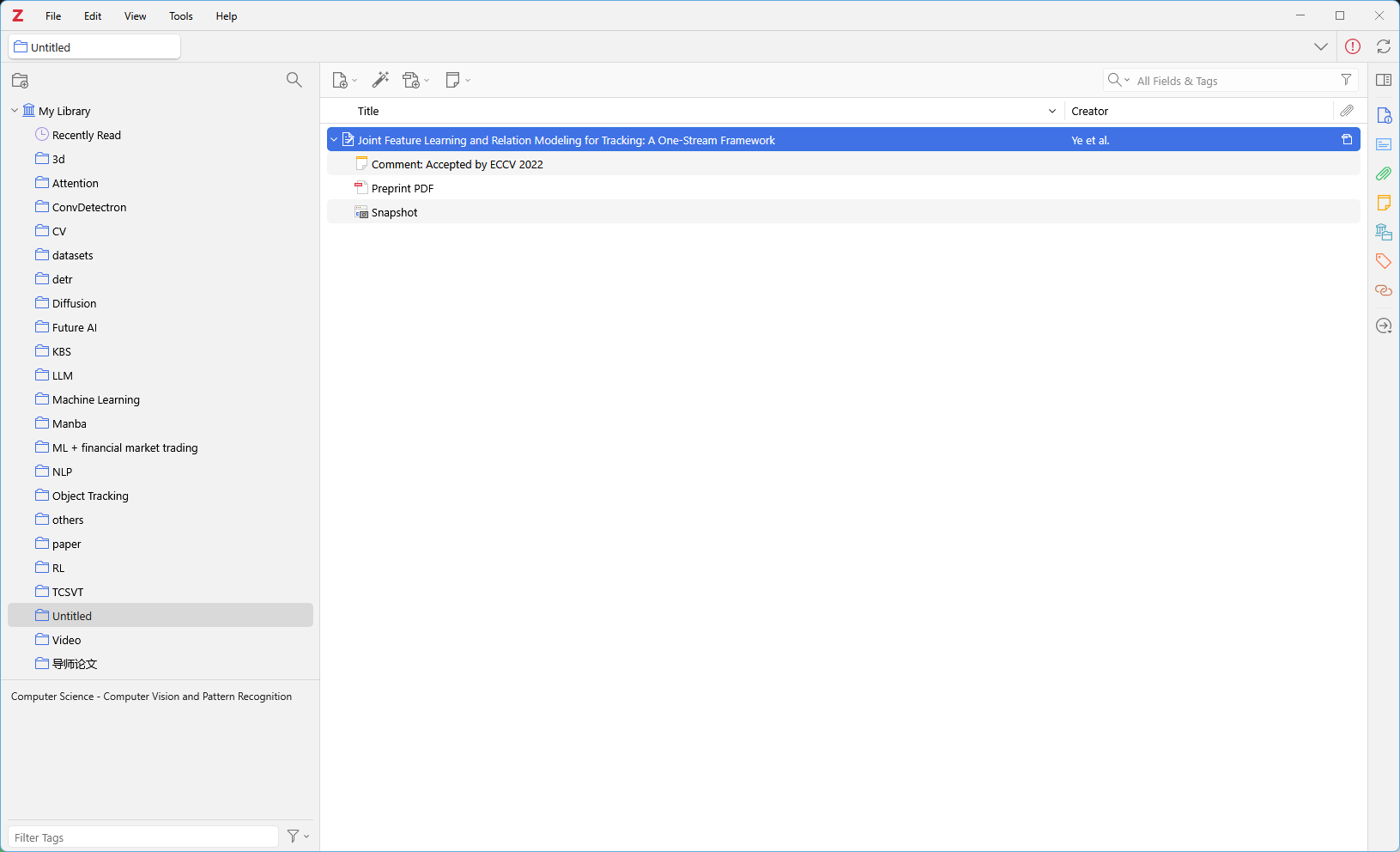Screen dimensions: 1400x852
Task: Sync with zotero.org refresh icon
Action: 1384,46
